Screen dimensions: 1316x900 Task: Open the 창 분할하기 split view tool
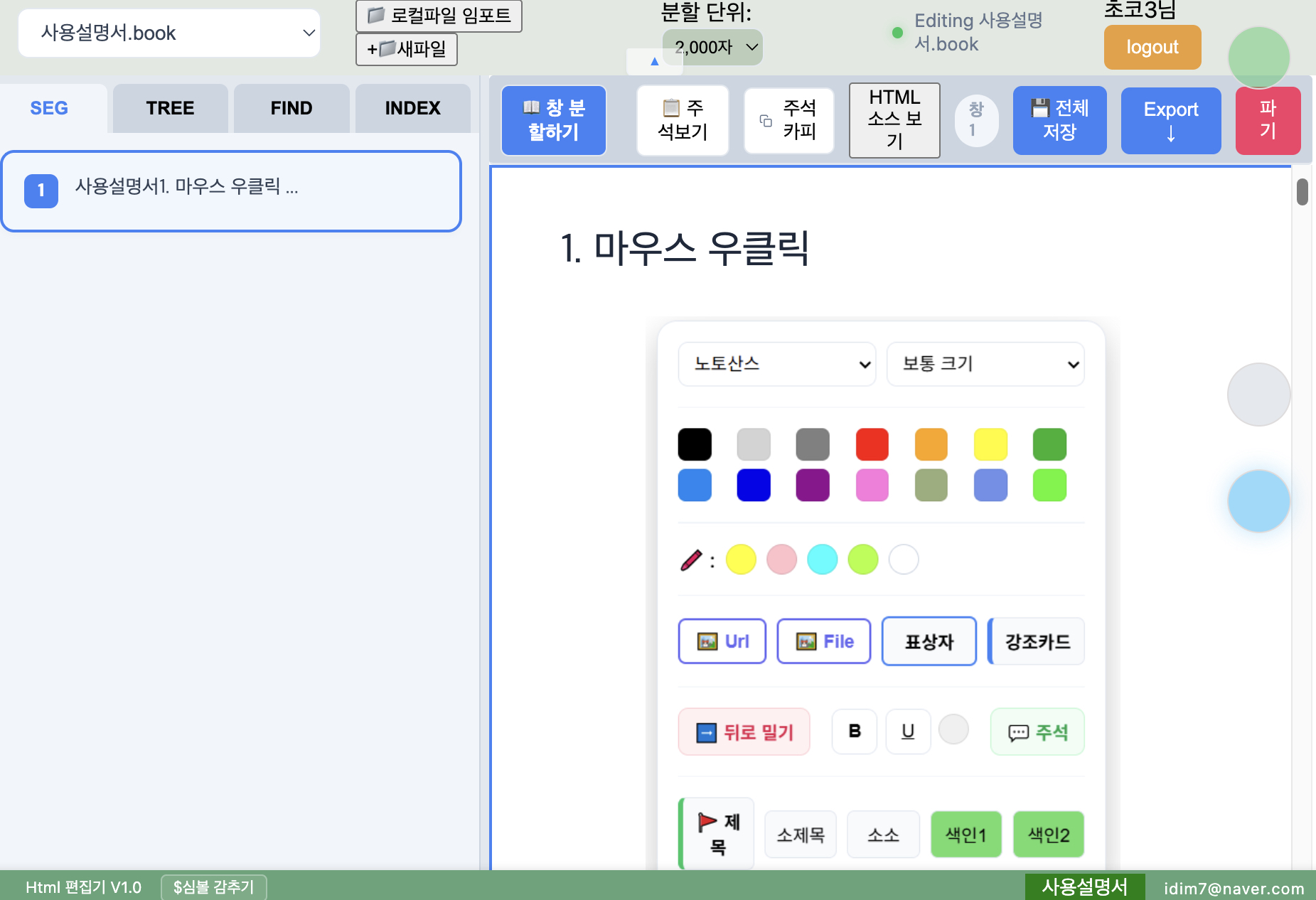coord(554,119)
